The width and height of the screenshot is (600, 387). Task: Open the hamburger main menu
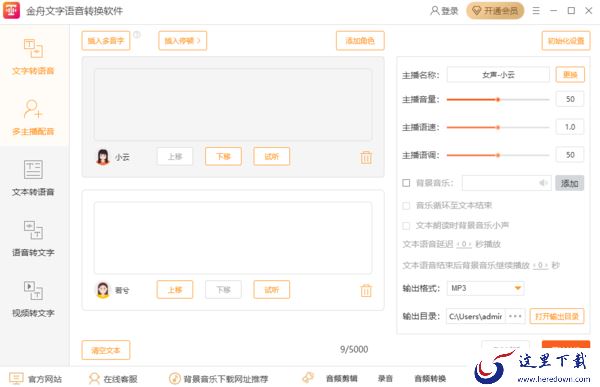[536, 11]
